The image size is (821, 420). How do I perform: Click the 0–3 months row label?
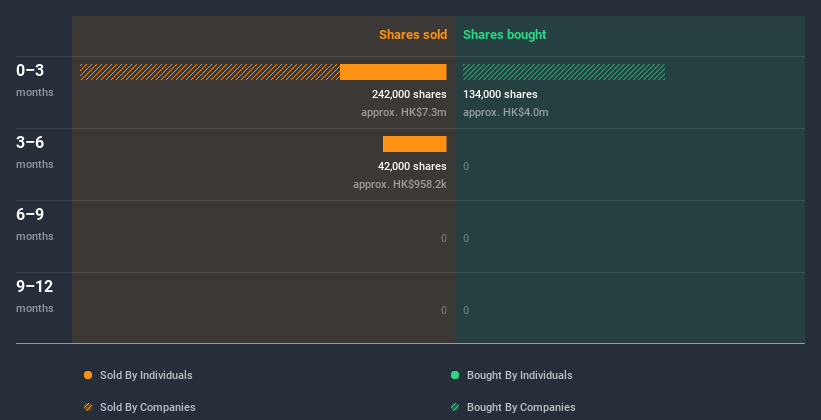tap(35, 80)
